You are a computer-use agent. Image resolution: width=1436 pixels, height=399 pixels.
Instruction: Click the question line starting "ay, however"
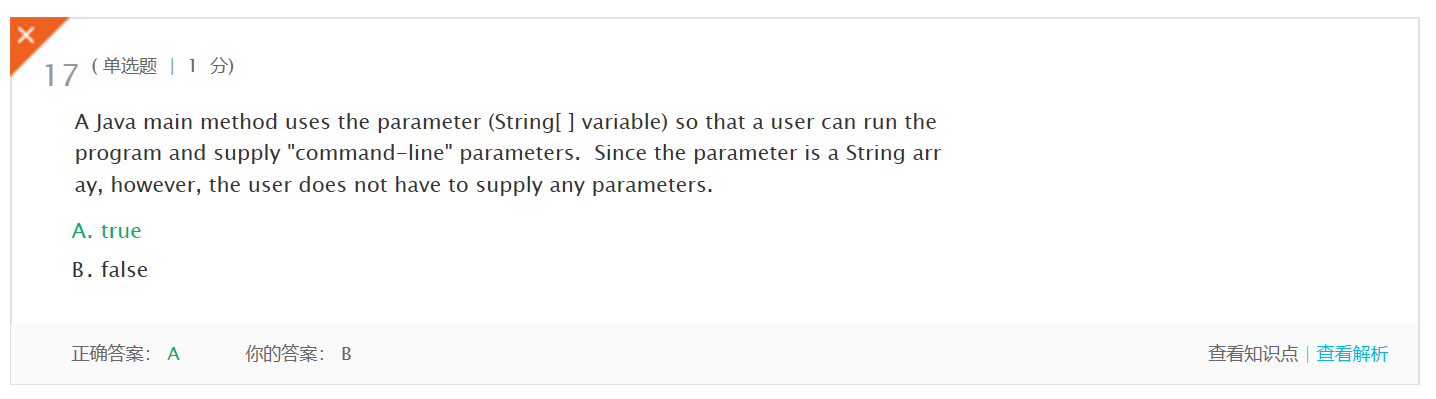394,187
